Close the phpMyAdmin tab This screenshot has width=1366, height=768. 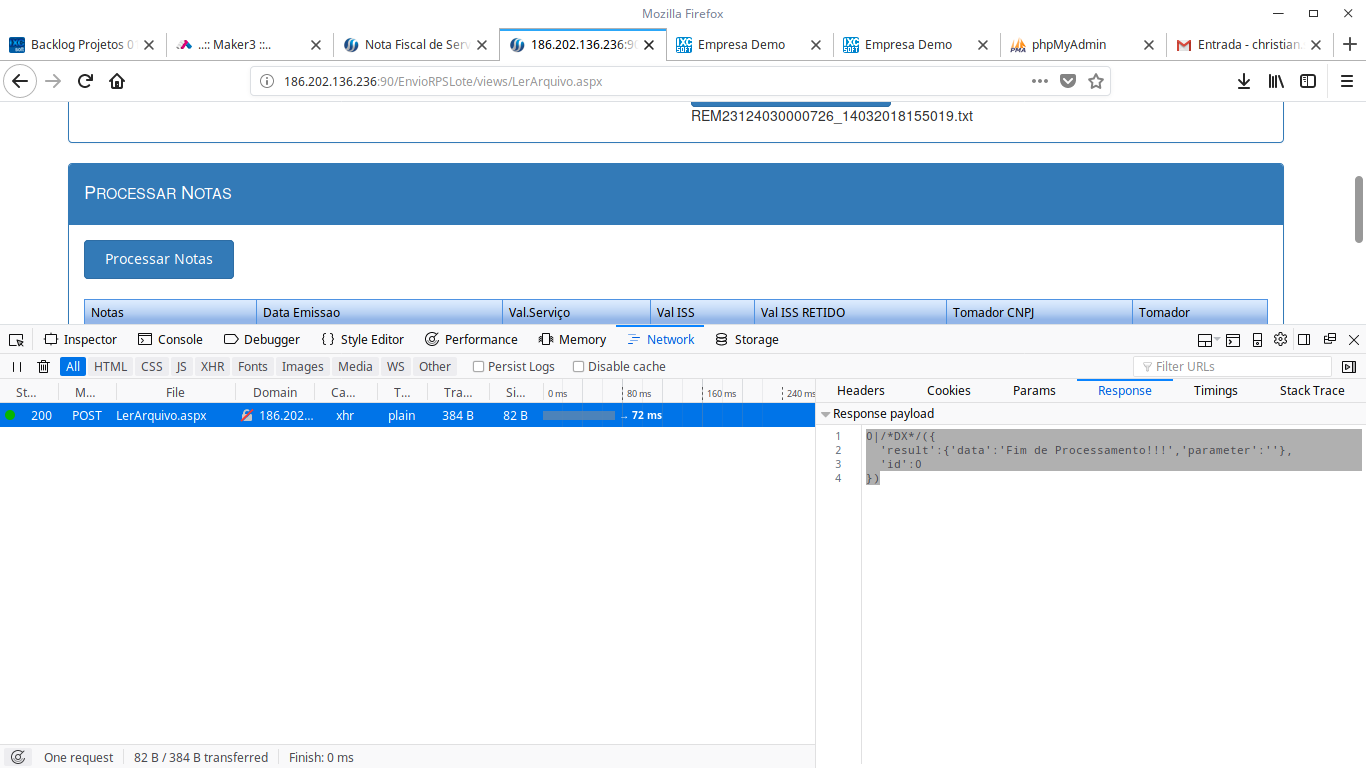(1148, 44)
